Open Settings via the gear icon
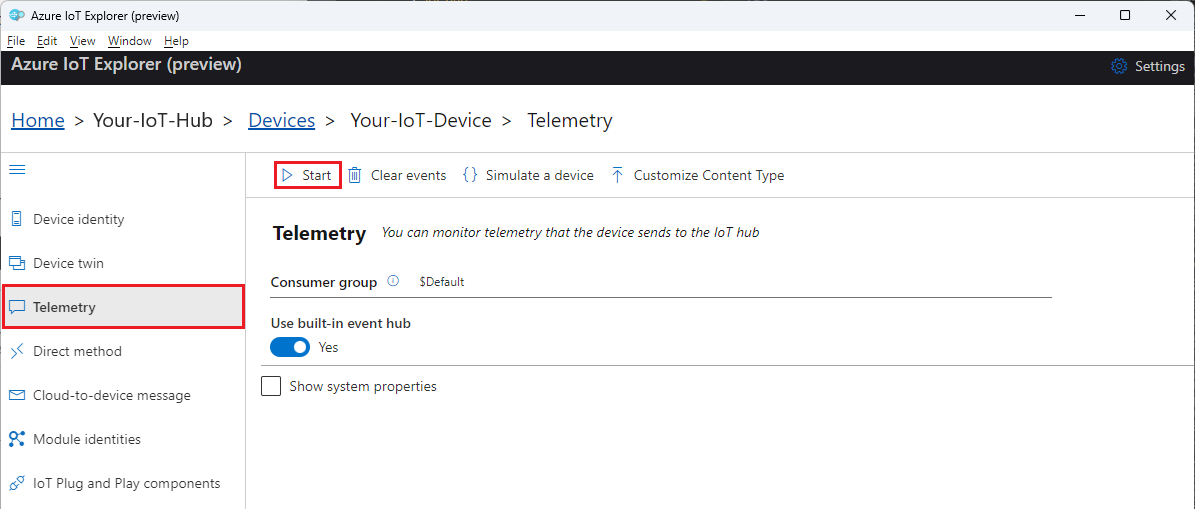Viewport: 1195px width, 509px height. [x=1119, y=66]
